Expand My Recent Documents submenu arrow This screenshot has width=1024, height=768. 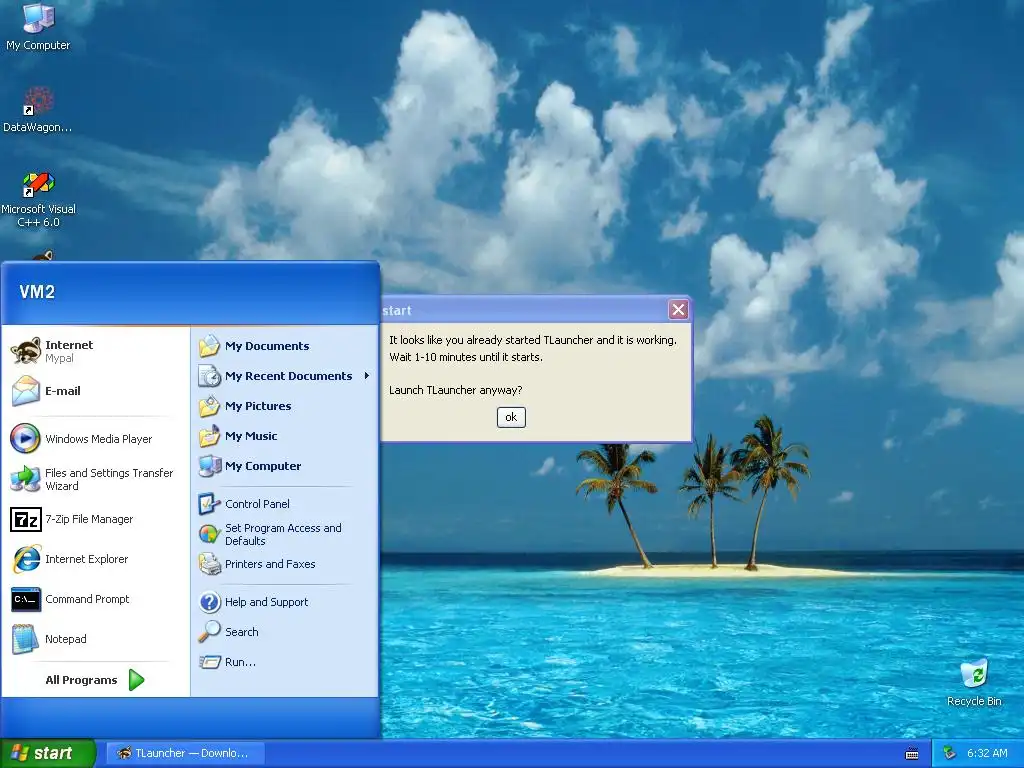(367, 376)
